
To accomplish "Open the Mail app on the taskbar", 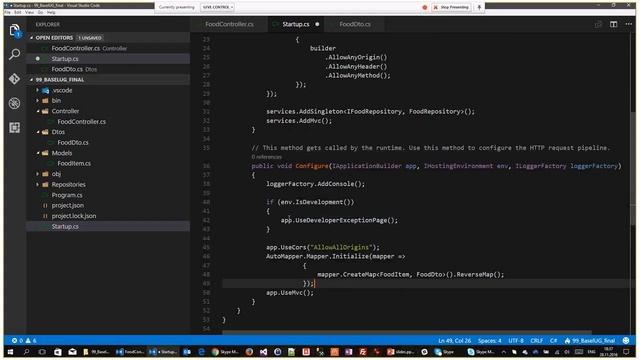I will 72,351.
